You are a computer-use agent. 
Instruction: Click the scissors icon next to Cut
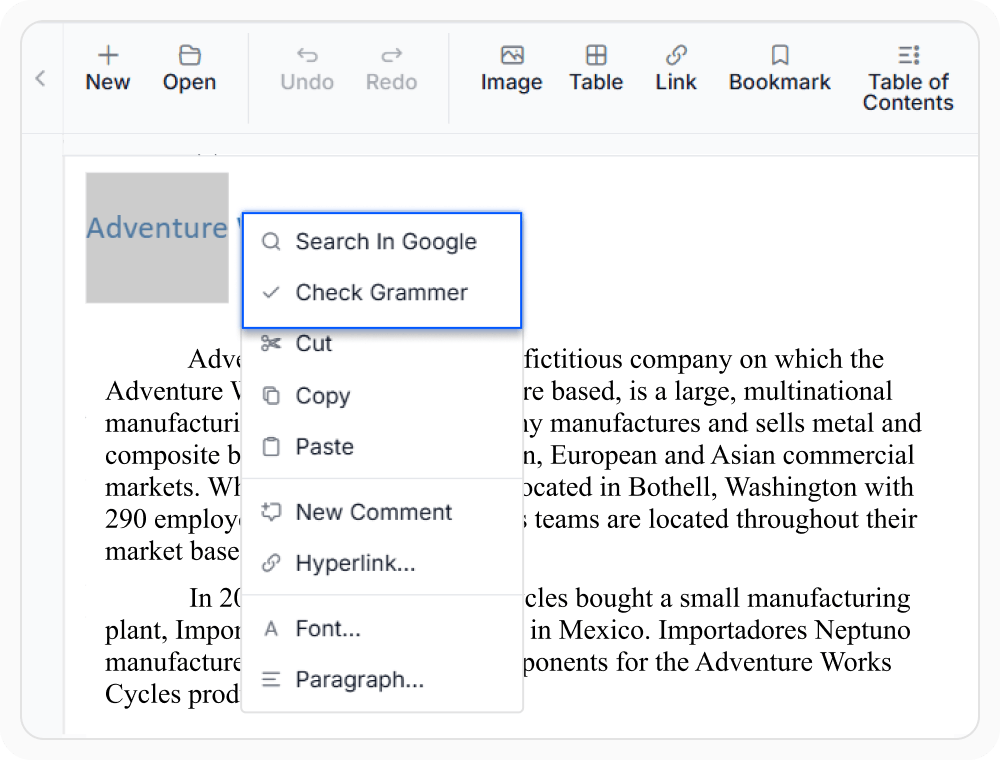point(271,344)
